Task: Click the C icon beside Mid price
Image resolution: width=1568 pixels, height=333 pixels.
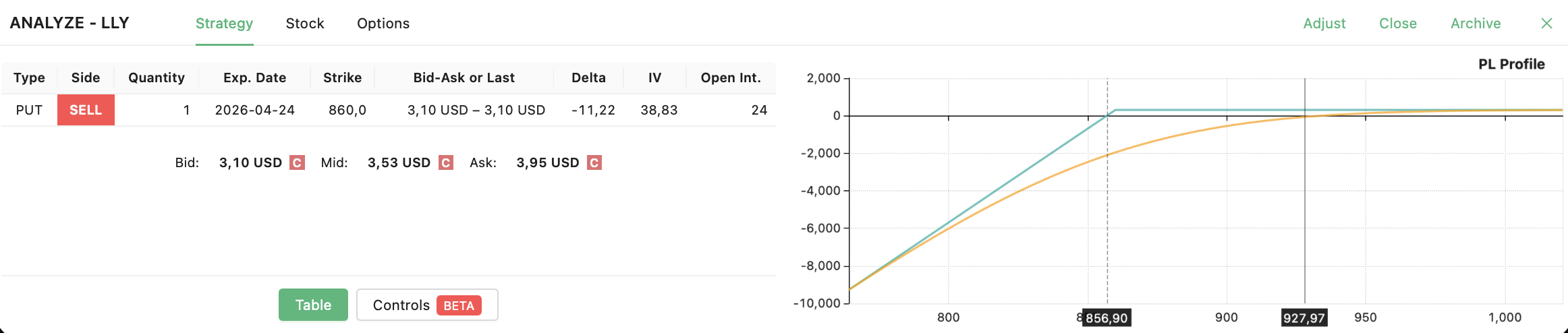Action: click(x=445, y=162)
